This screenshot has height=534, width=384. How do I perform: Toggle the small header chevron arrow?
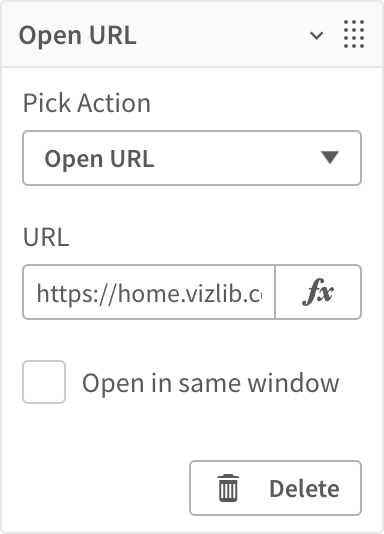point(316,35)
